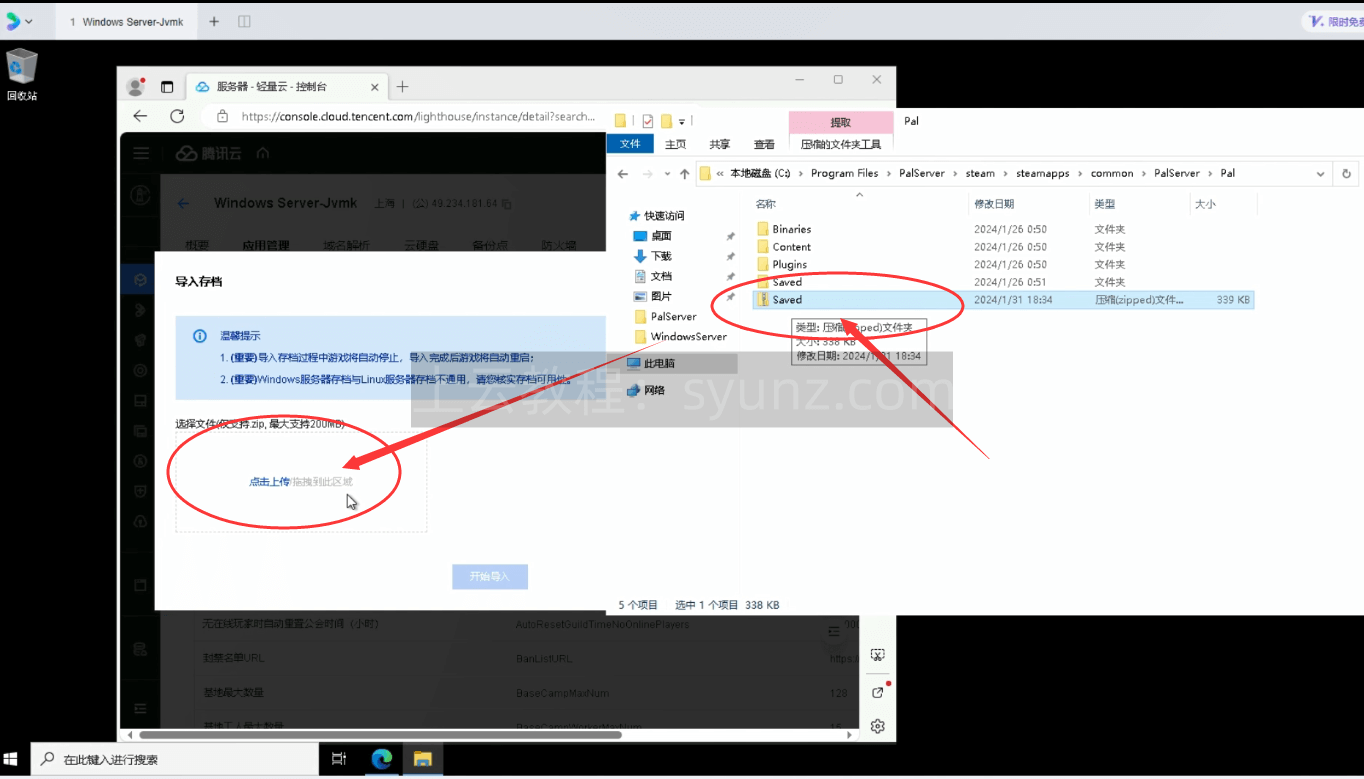
Task: Click the Explorer forward arrow
Action: pyautogui.click(x=647, y=173)
